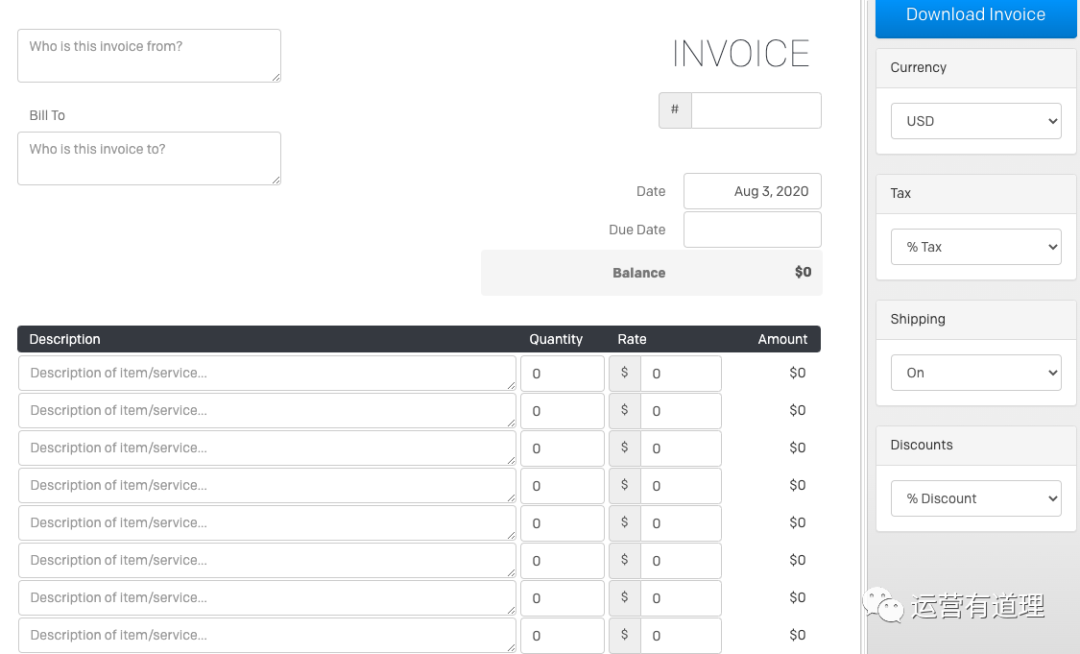Click the invoice number field next to #
This screenshot has width=1080, height=654.
756,111
